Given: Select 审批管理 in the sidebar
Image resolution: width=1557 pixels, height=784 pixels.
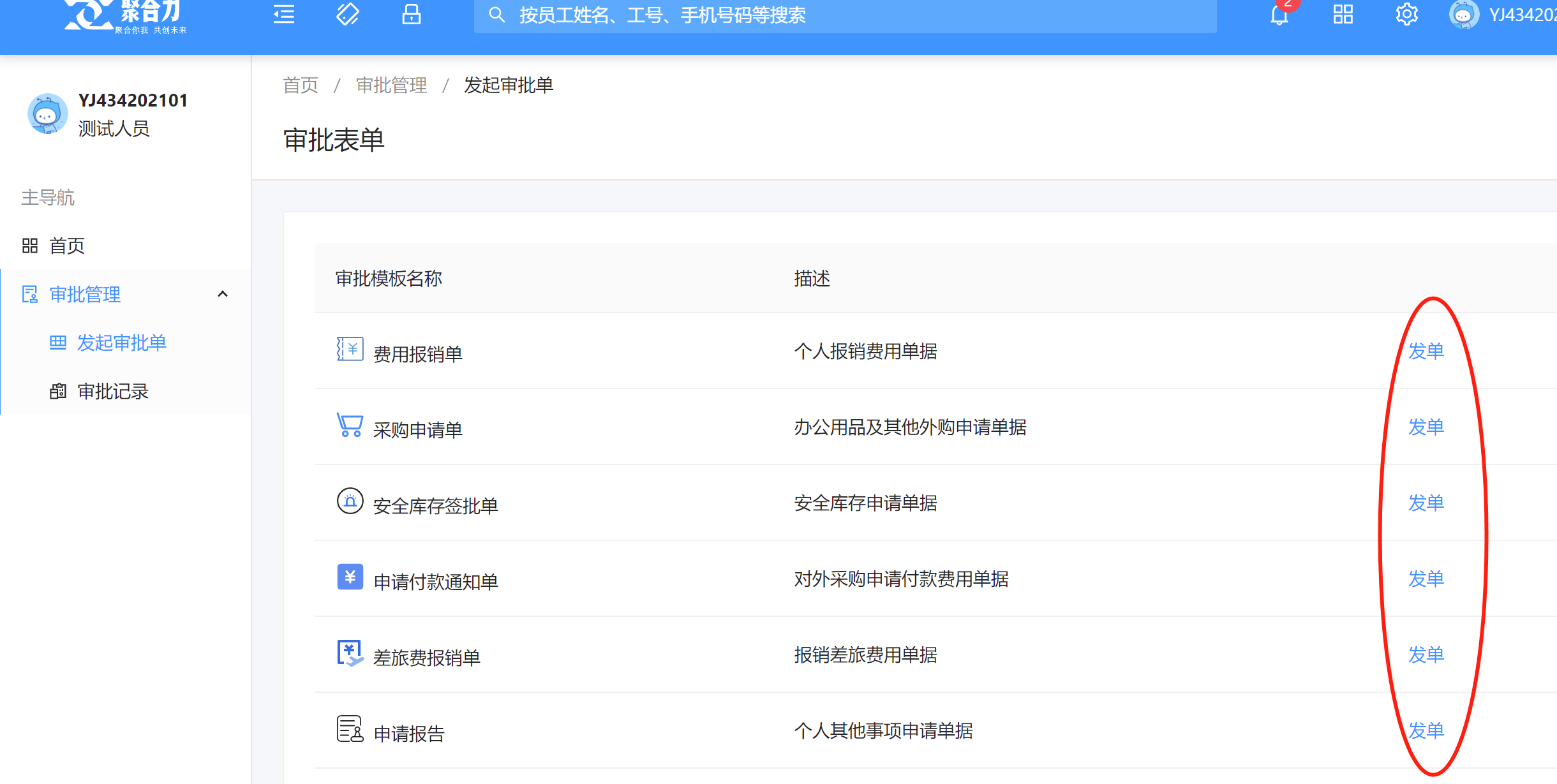Looking at the screenshot, I should coord(85,294).
